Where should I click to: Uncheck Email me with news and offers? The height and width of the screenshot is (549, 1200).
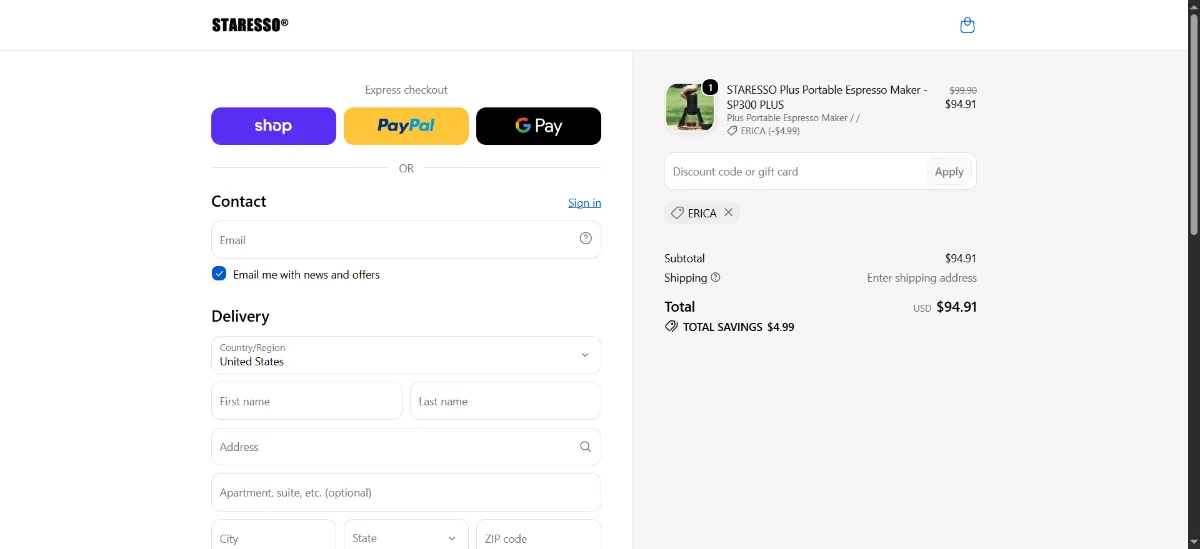(x=219, y=274)
